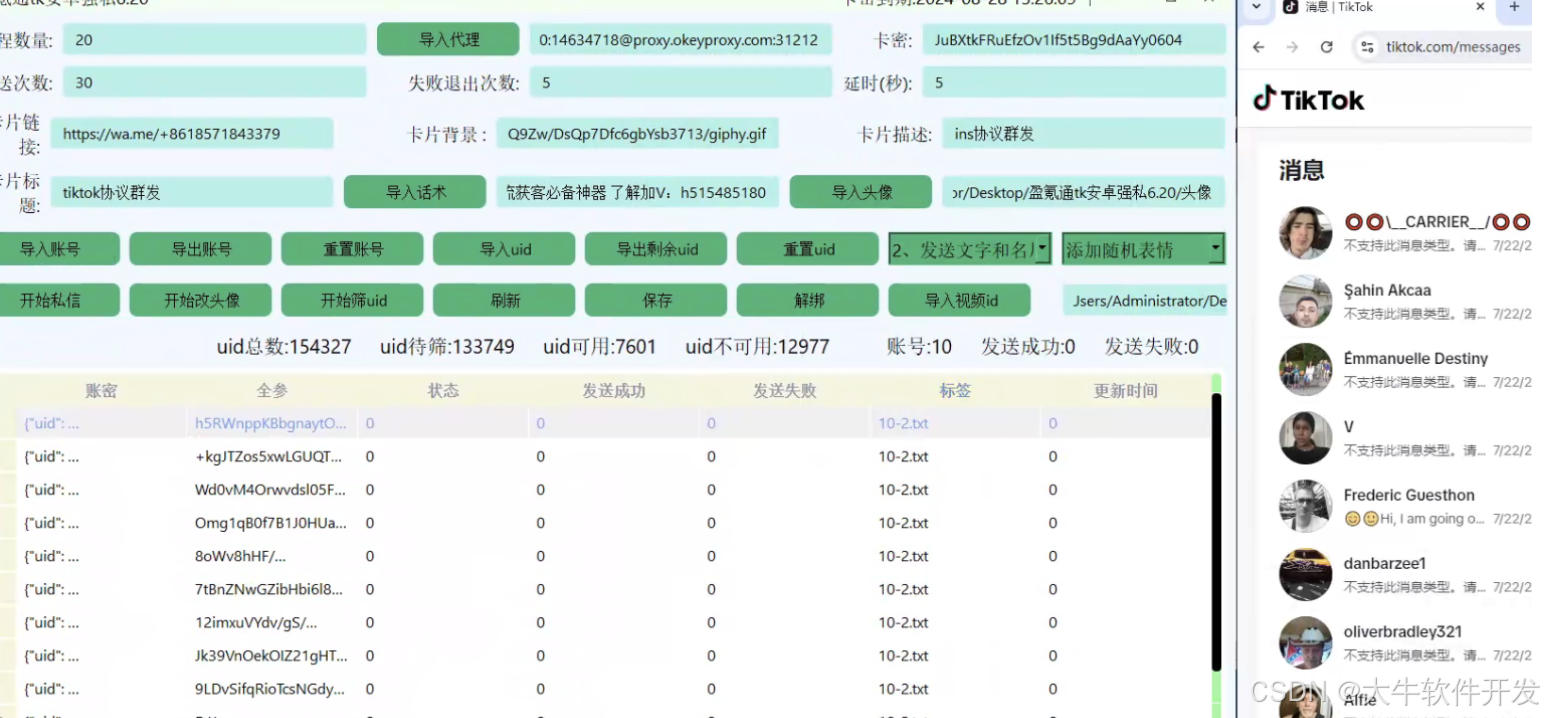1544x718 pixels.
Task: Click the field showing value 20
Action: click(214, 40)
